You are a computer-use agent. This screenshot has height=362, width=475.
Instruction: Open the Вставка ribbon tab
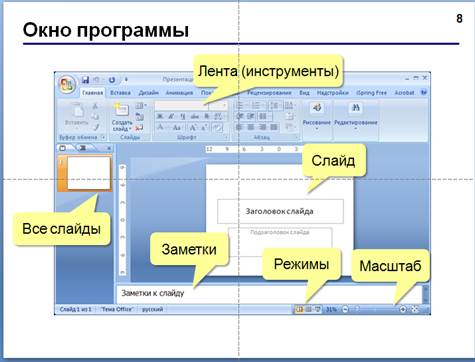(120, 93)
